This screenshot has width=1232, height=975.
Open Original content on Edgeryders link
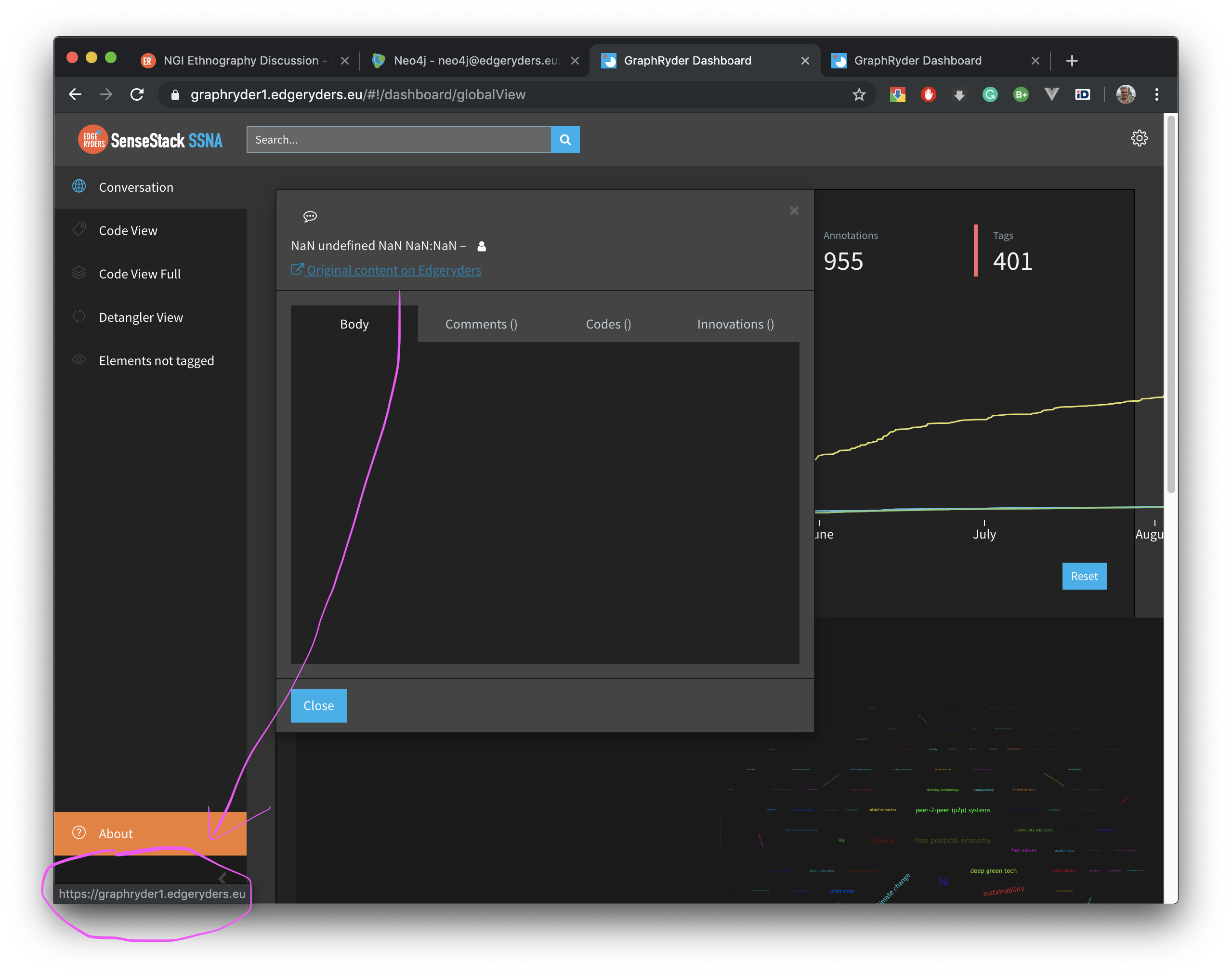(x=386, y=270)
